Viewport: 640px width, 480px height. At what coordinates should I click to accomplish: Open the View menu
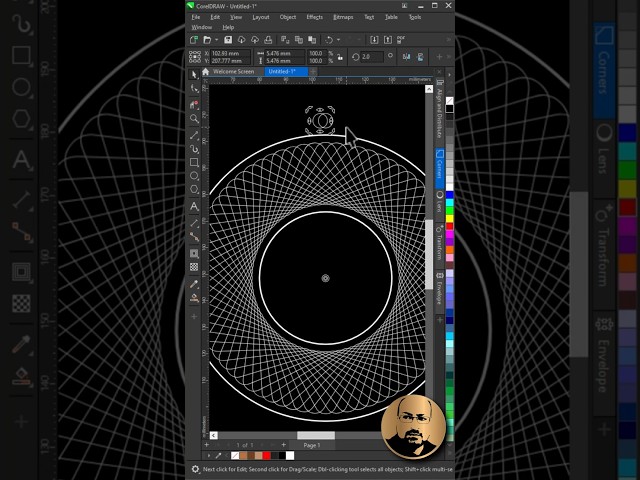[236, 17]
